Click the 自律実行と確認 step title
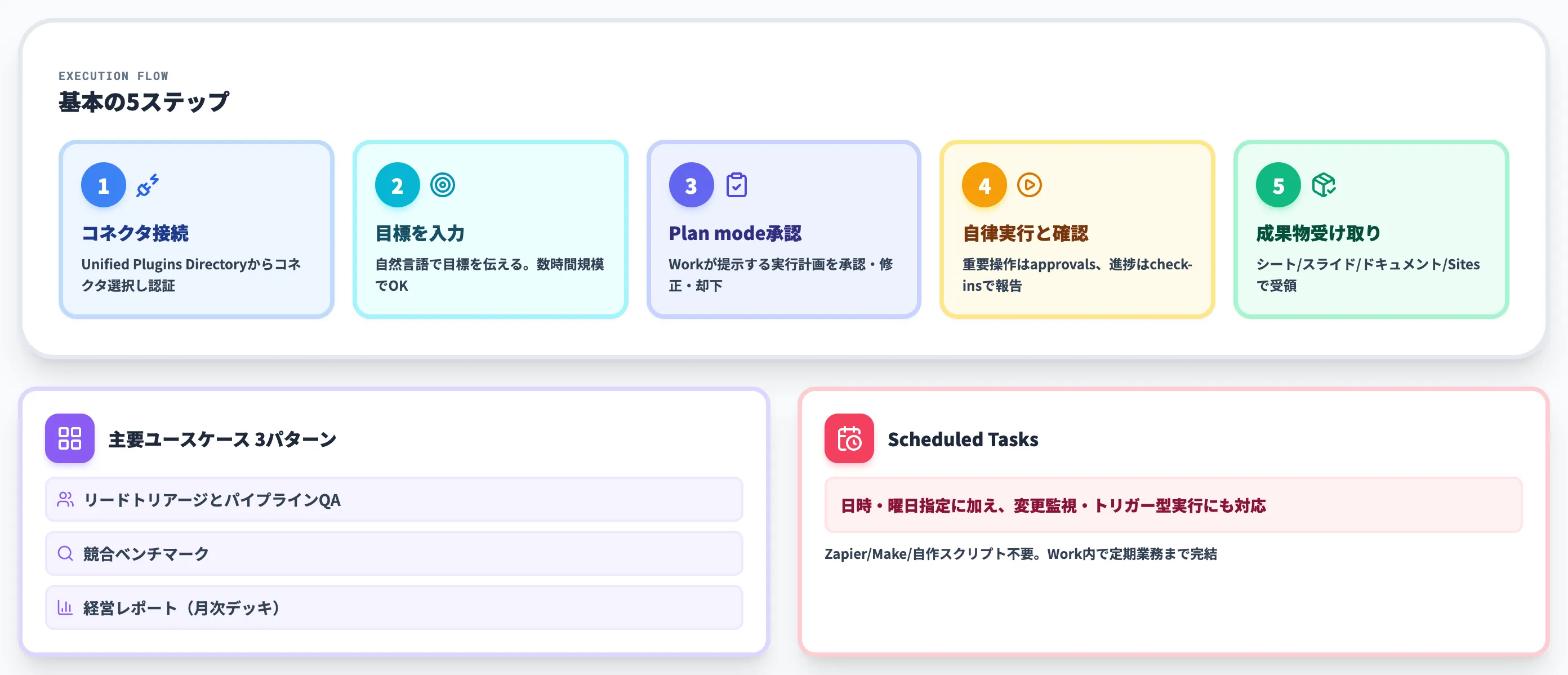The image size is (1568, 675). (1026, 233)
